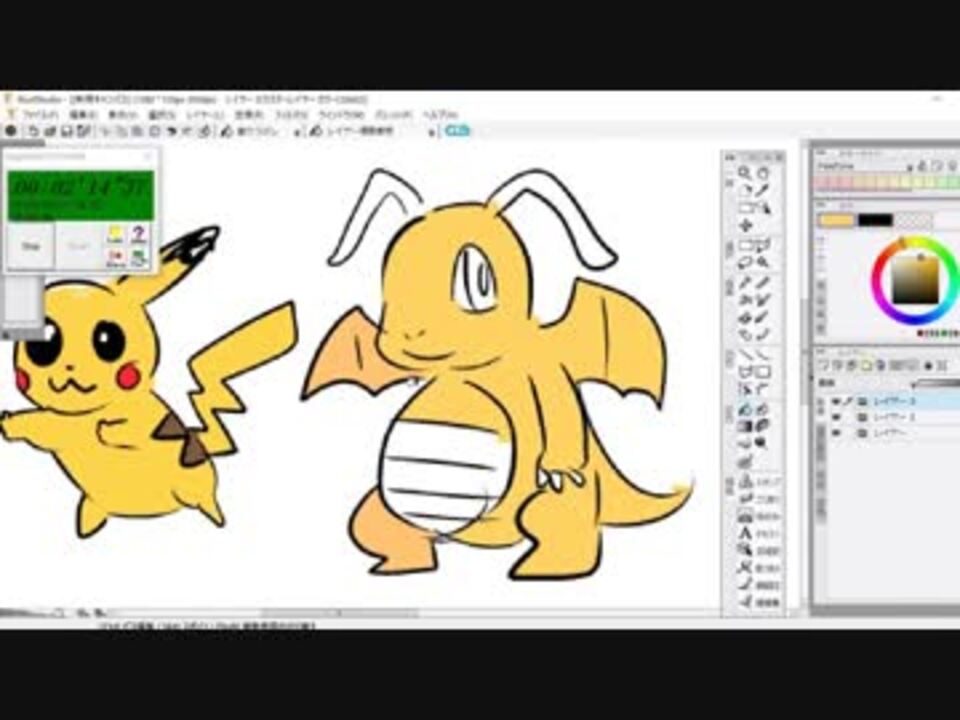Viewport: 960px width, 720px height.
Task: Click the black circle toolbar icon
Action: 11,131
